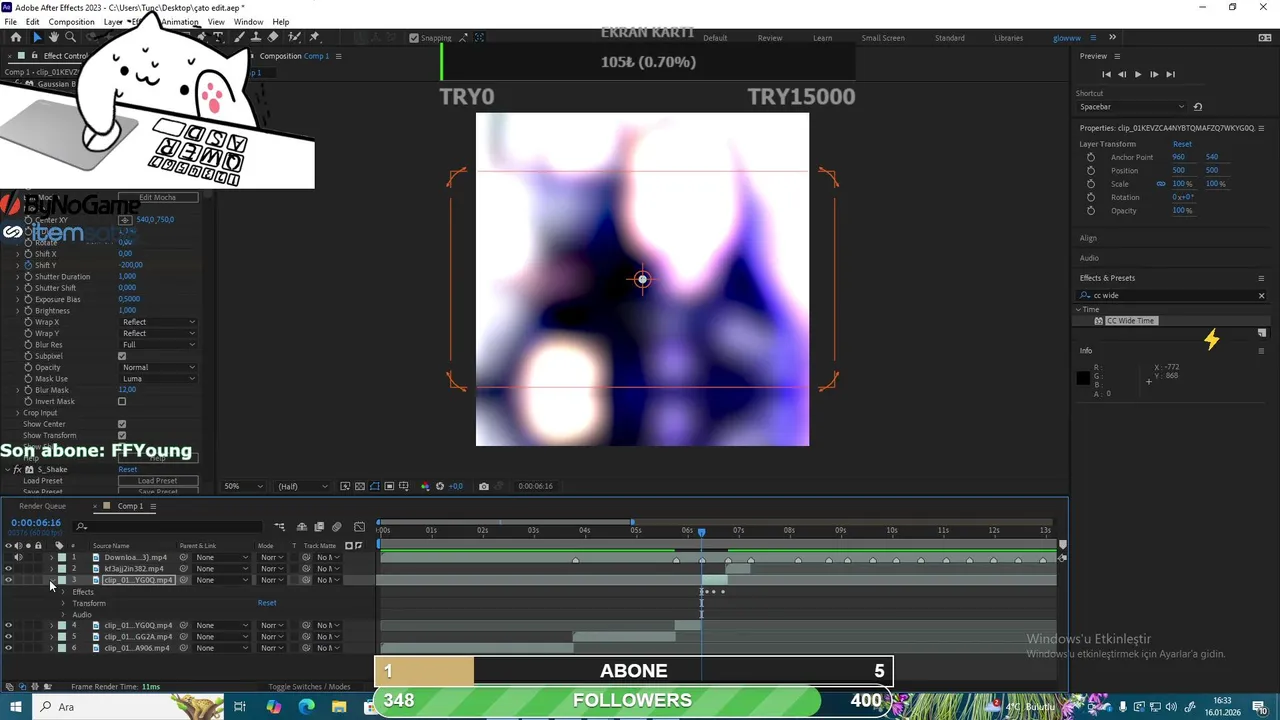This screenshot has height=720, width=1280.
Task: Select the Zoom magnifier tool
Action: click(70, 37)
